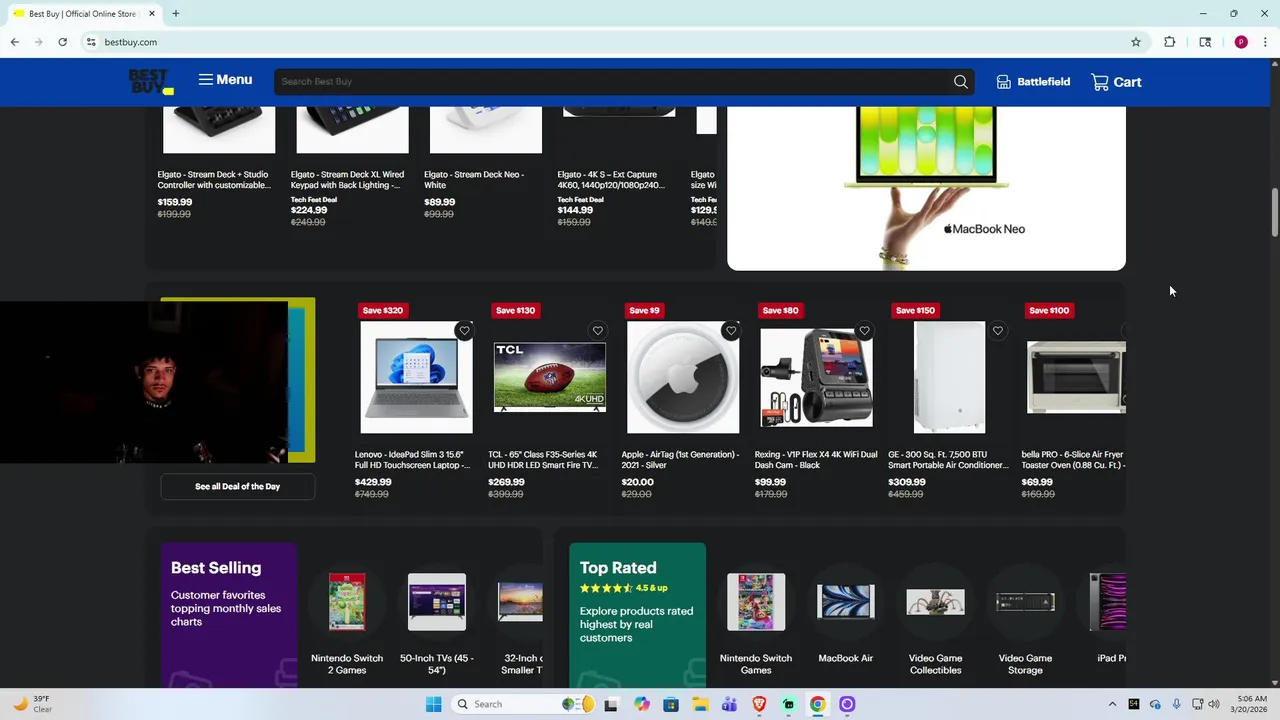The width and height of the screenshot is (1280, 720).
Task: Select 50-Inch TVs category icon
Action: pyautogui.click(x=437, y=602)
